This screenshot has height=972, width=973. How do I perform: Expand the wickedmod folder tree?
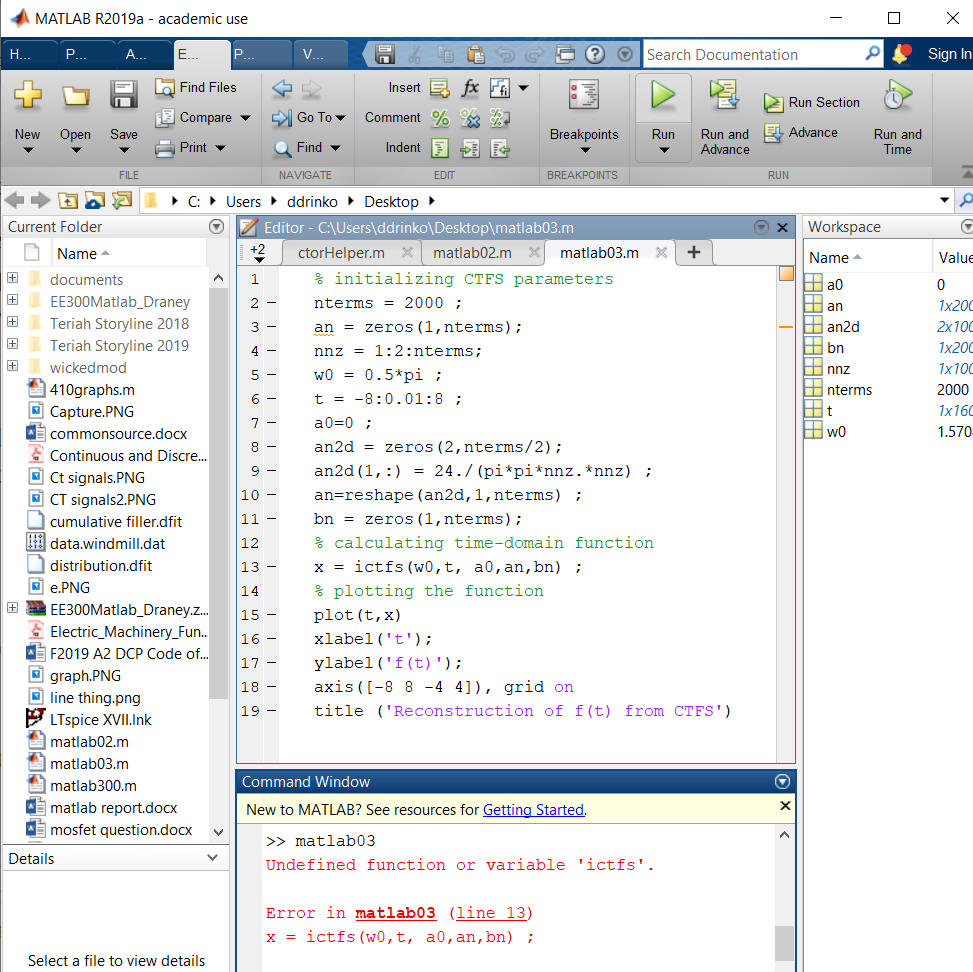13,367
